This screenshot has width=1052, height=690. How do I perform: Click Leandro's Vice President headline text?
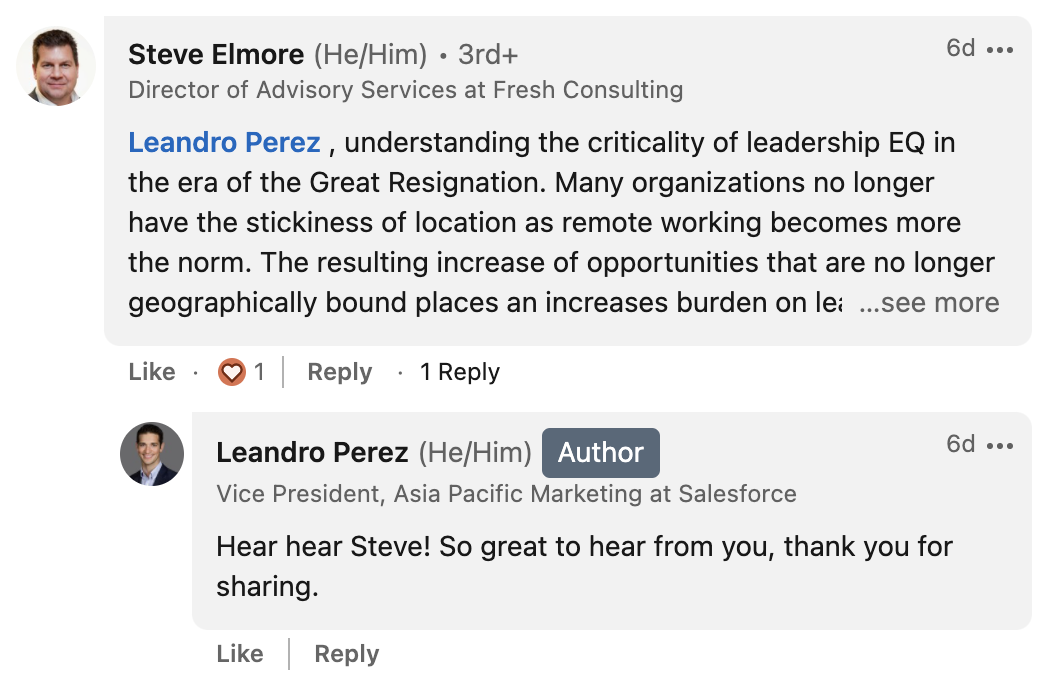tap(505, 494)
